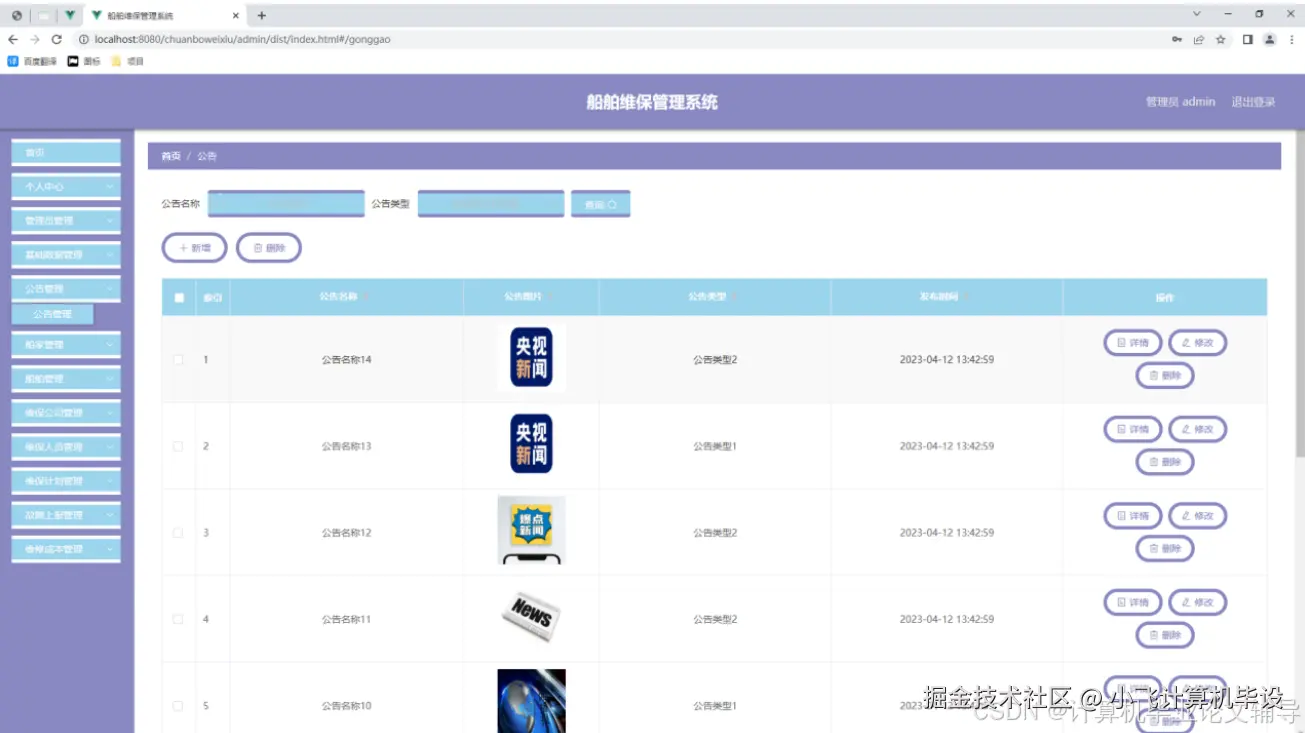
Task: Open a new browser tab with plus icon
Action: 262,16
